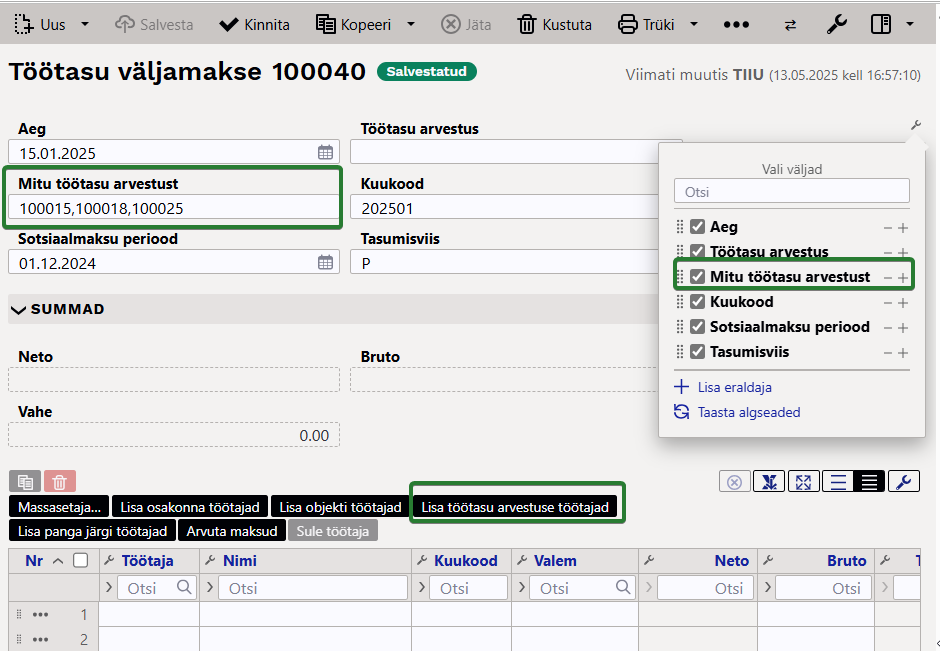This screenshot has height=651, width=940.
Task: Click Lisa töötasu arvestuse töötajad button
Action: [515, 507]
